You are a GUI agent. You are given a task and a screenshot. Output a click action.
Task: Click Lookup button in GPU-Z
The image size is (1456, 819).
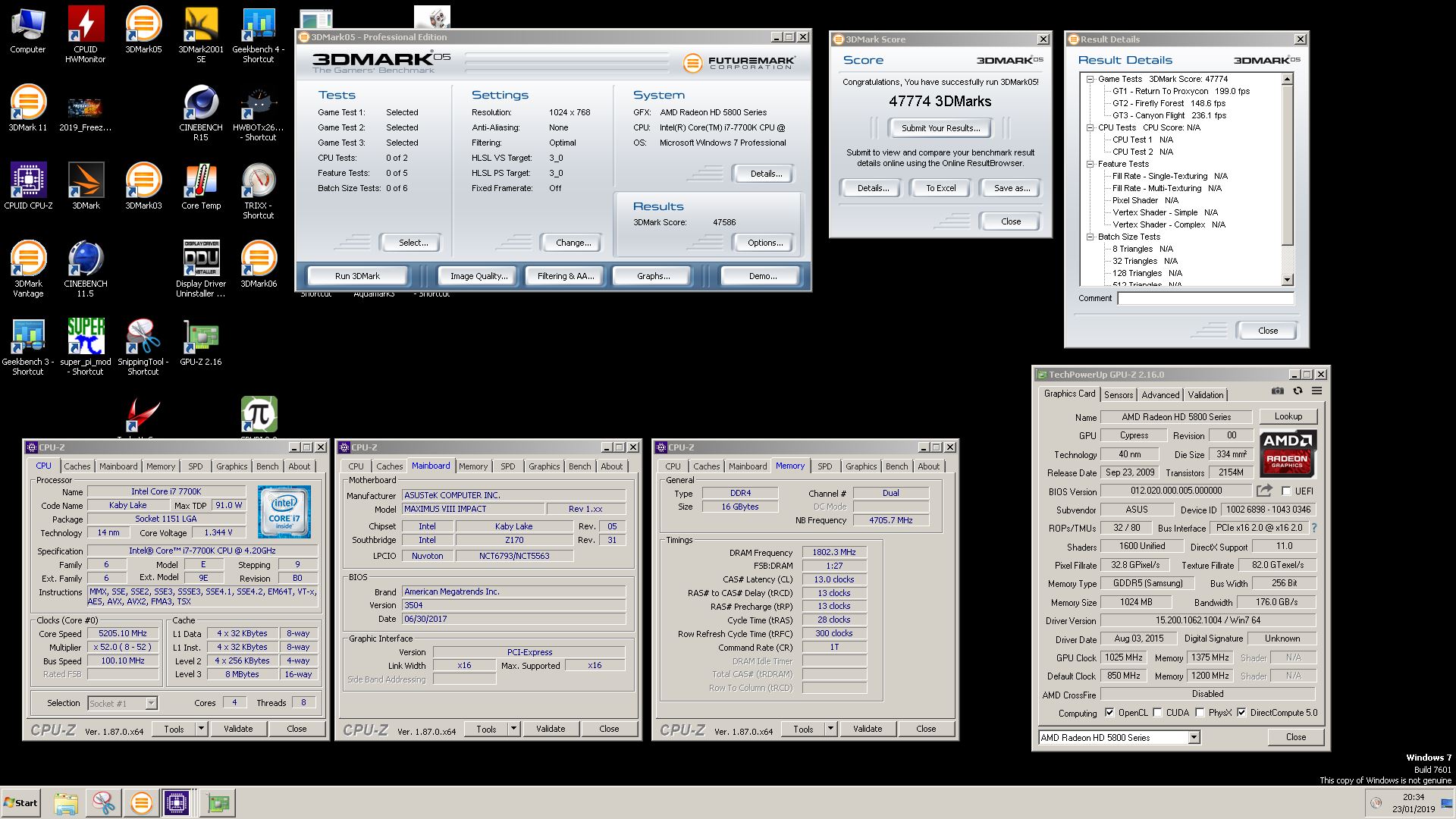1288,416
